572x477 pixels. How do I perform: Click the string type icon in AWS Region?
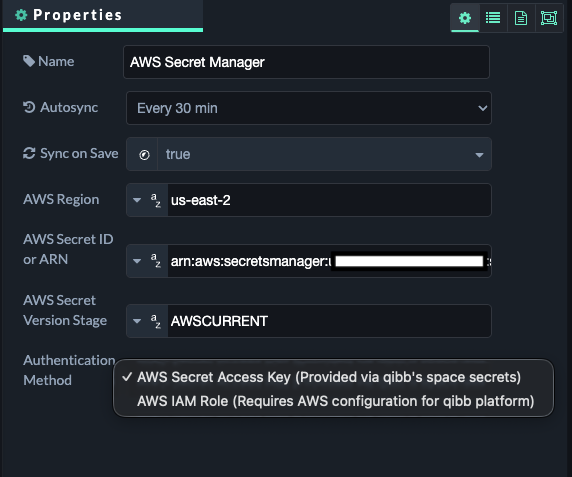tap(156, 200)
